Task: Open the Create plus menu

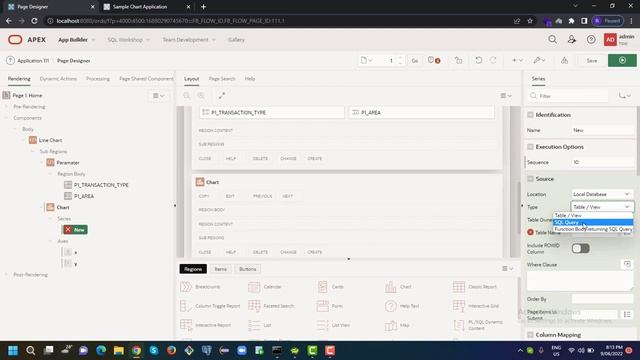Action: pyautogui.click(x=517, y=60)
